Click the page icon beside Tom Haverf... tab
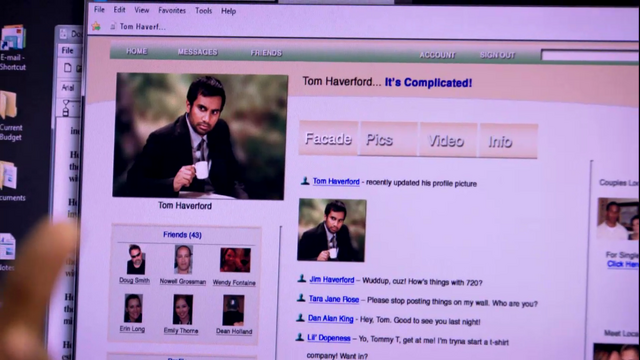Viewport: 640px width, 360px height. (113, 27)
